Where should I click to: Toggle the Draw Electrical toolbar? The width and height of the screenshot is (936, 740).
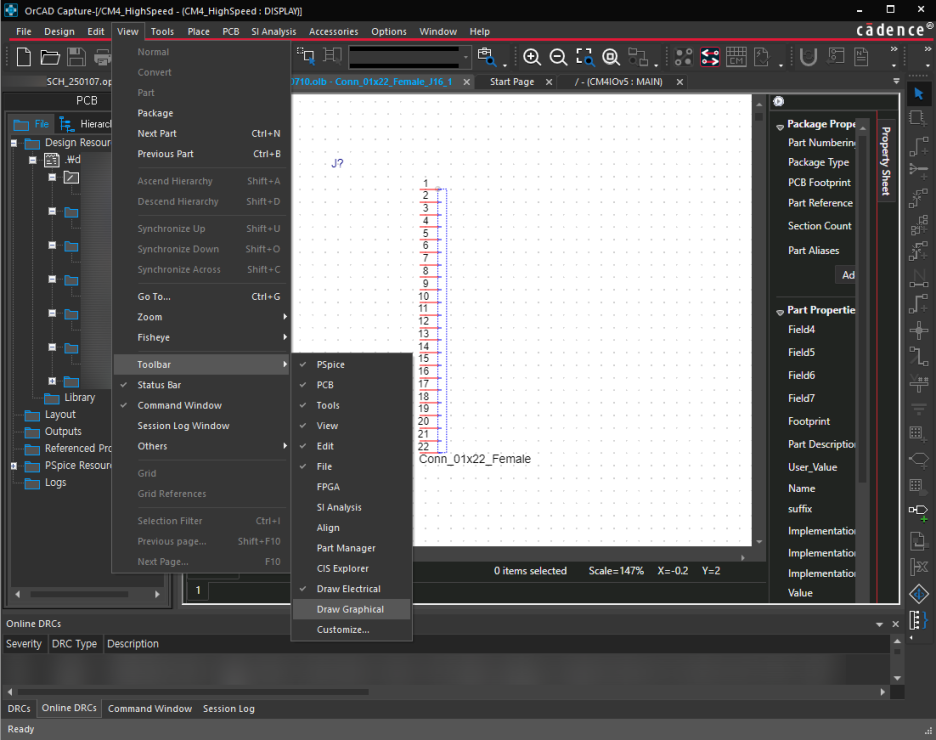tap(351, 589)
